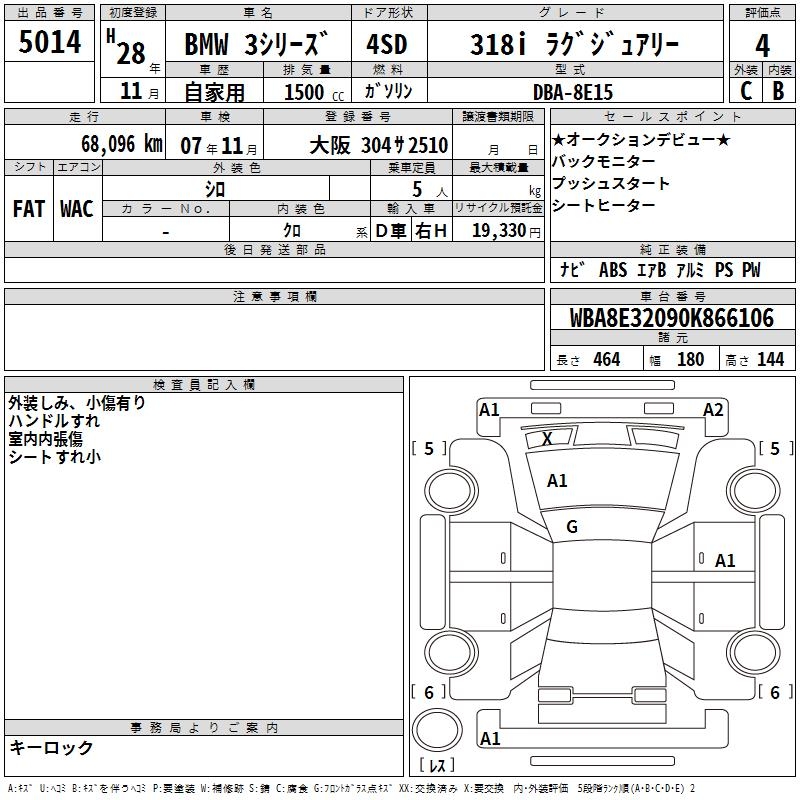Screen dimensions: 800x800
Task: Click inspector note 室内内張傷
Action: 45,439
